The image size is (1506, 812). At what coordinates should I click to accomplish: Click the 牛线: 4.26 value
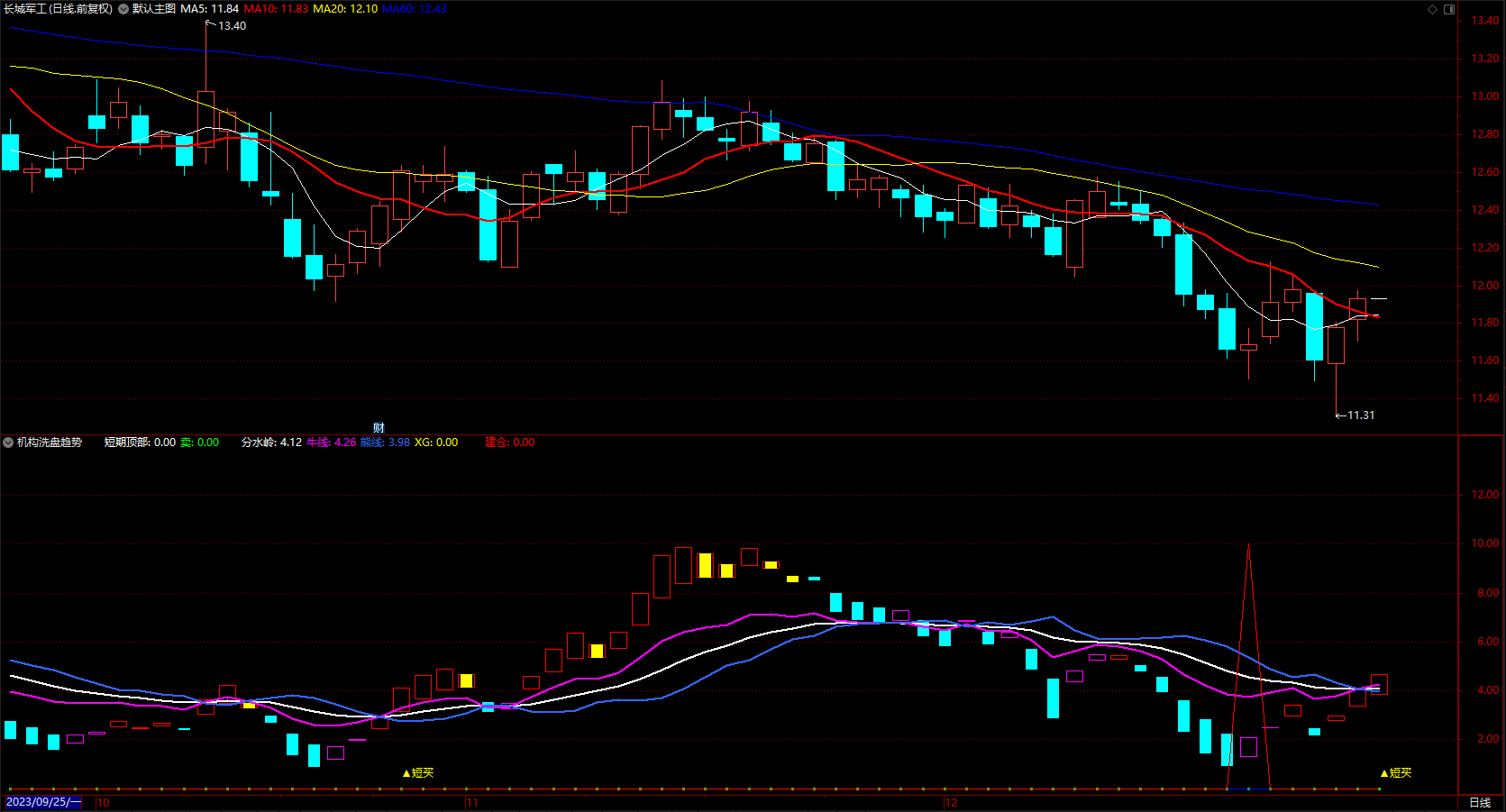(x=332, y=442)
